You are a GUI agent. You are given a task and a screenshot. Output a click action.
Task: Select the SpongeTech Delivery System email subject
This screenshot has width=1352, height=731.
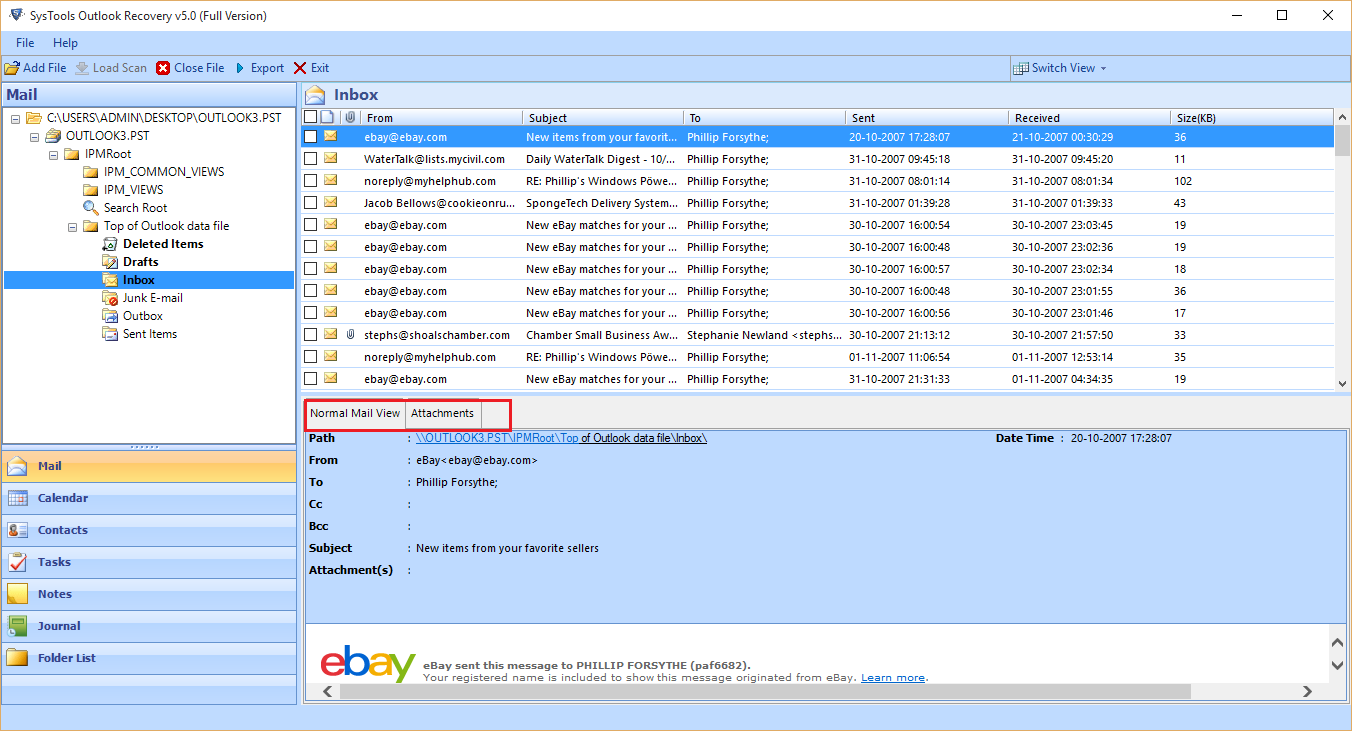point(602,203)
